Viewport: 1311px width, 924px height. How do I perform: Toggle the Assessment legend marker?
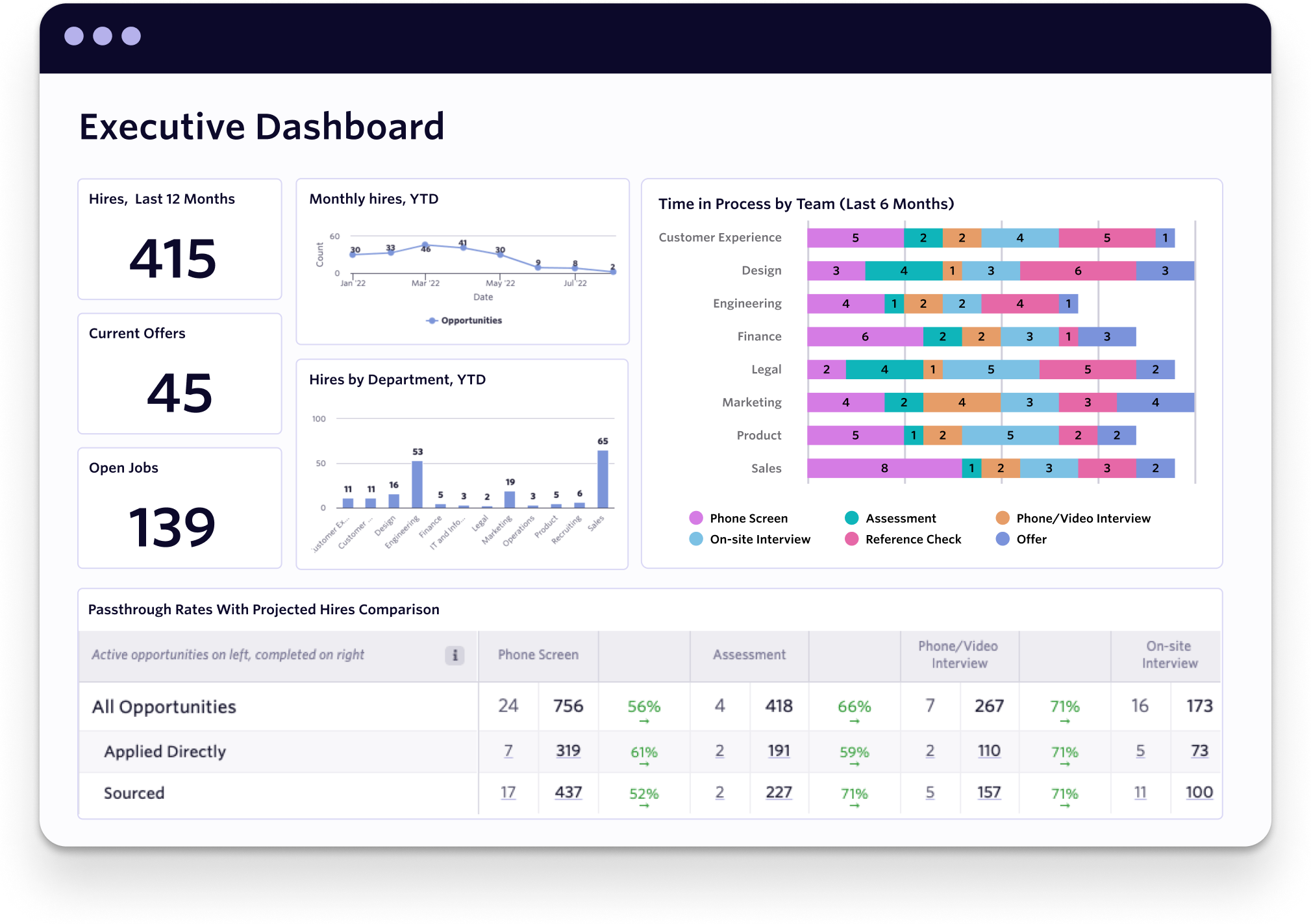coord(851,518)
